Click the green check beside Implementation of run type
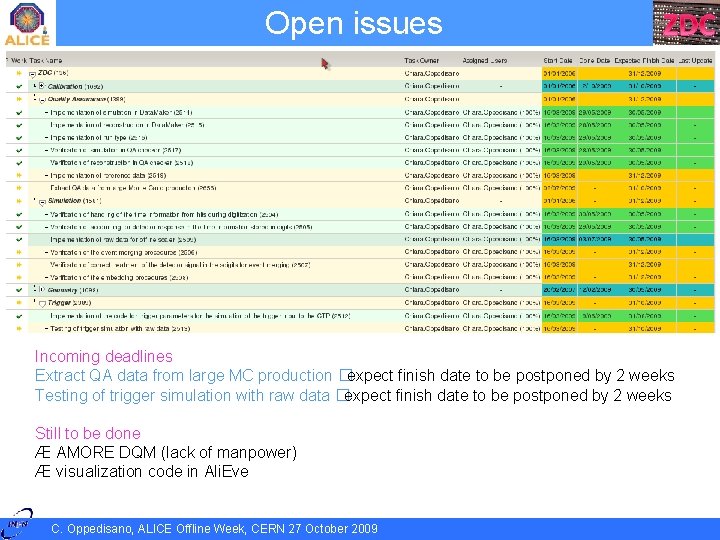Viewport: 720px width, 540px height. tap(19, 138)
